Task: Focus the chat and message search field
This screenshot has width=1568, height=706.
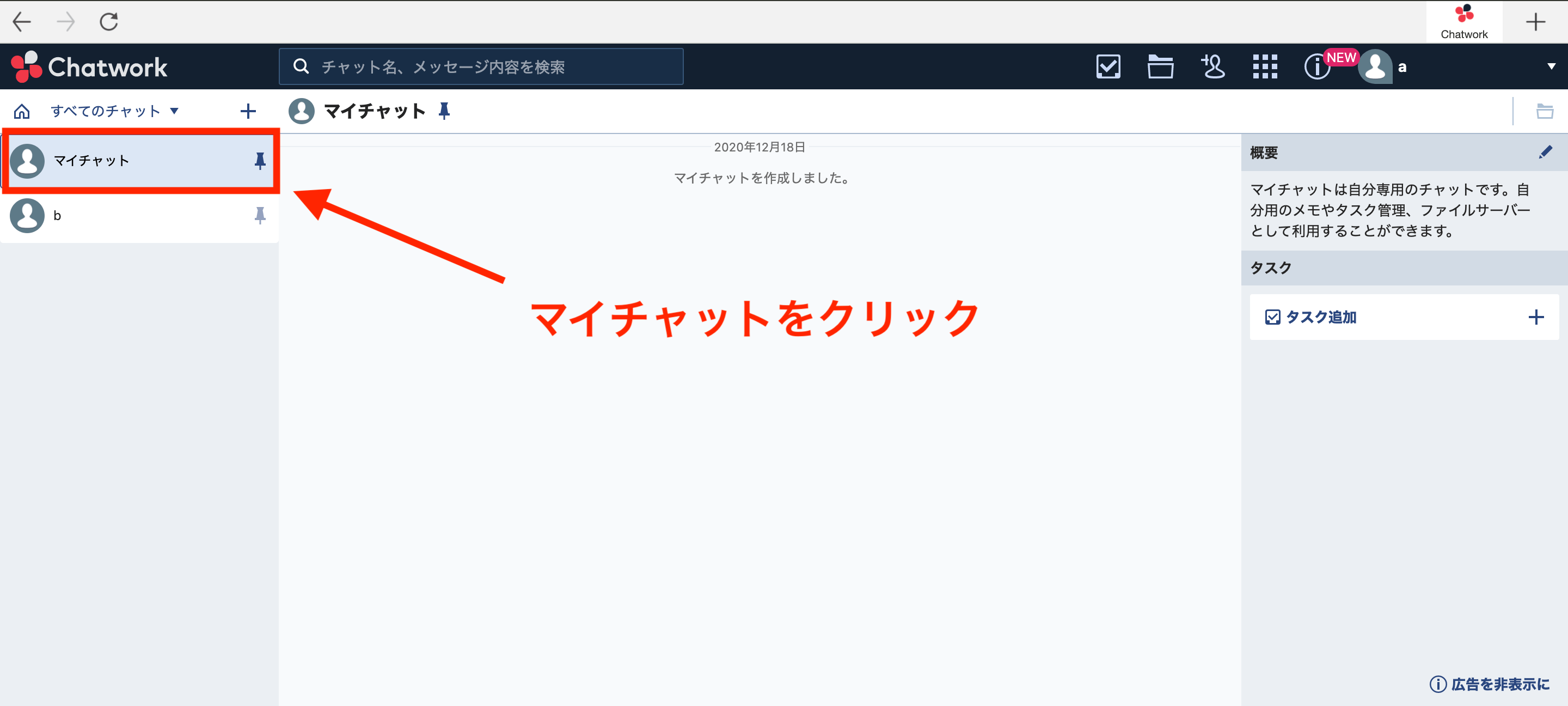Action: (481, 66)
